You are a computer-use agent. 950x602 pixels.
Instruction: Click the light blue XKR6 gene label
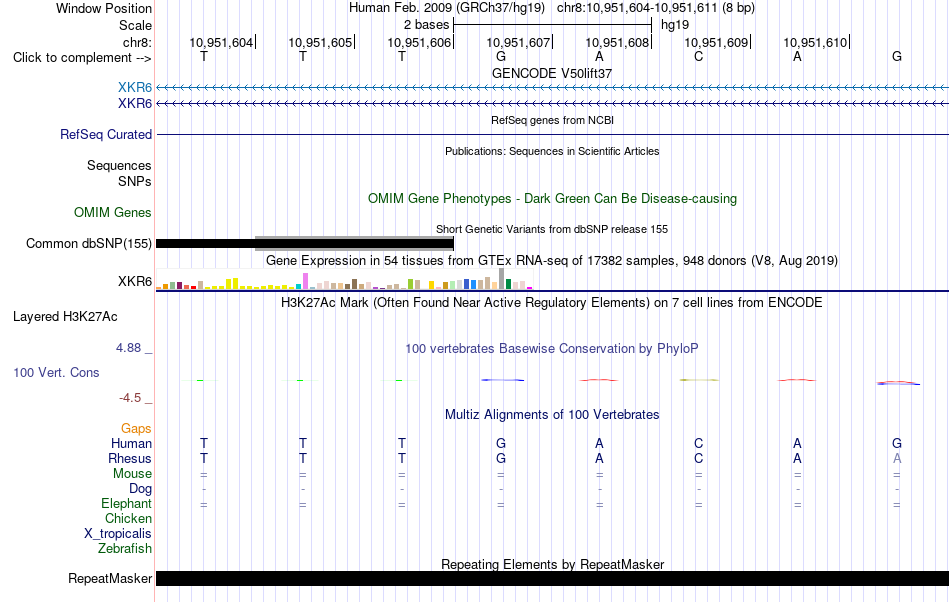point(135,88)
